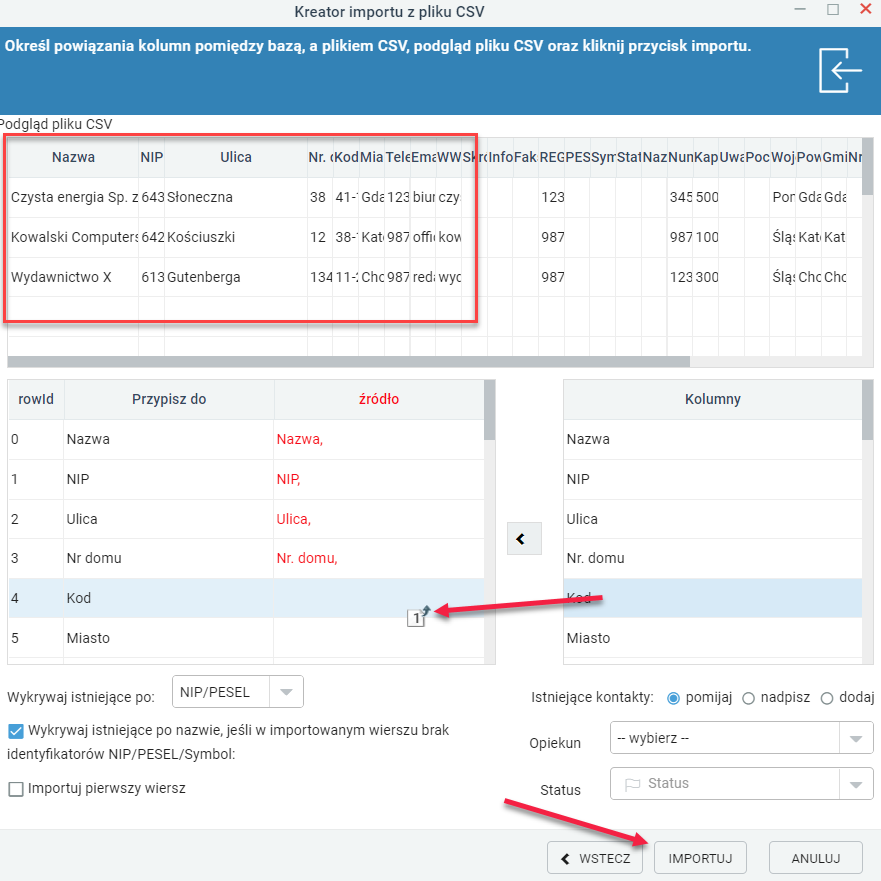The height and width of the screenshot is (881, 881).
Task: Click 'Kowalski Computers' preview cell
Action: pyautogui.click(x=73, y=237)
